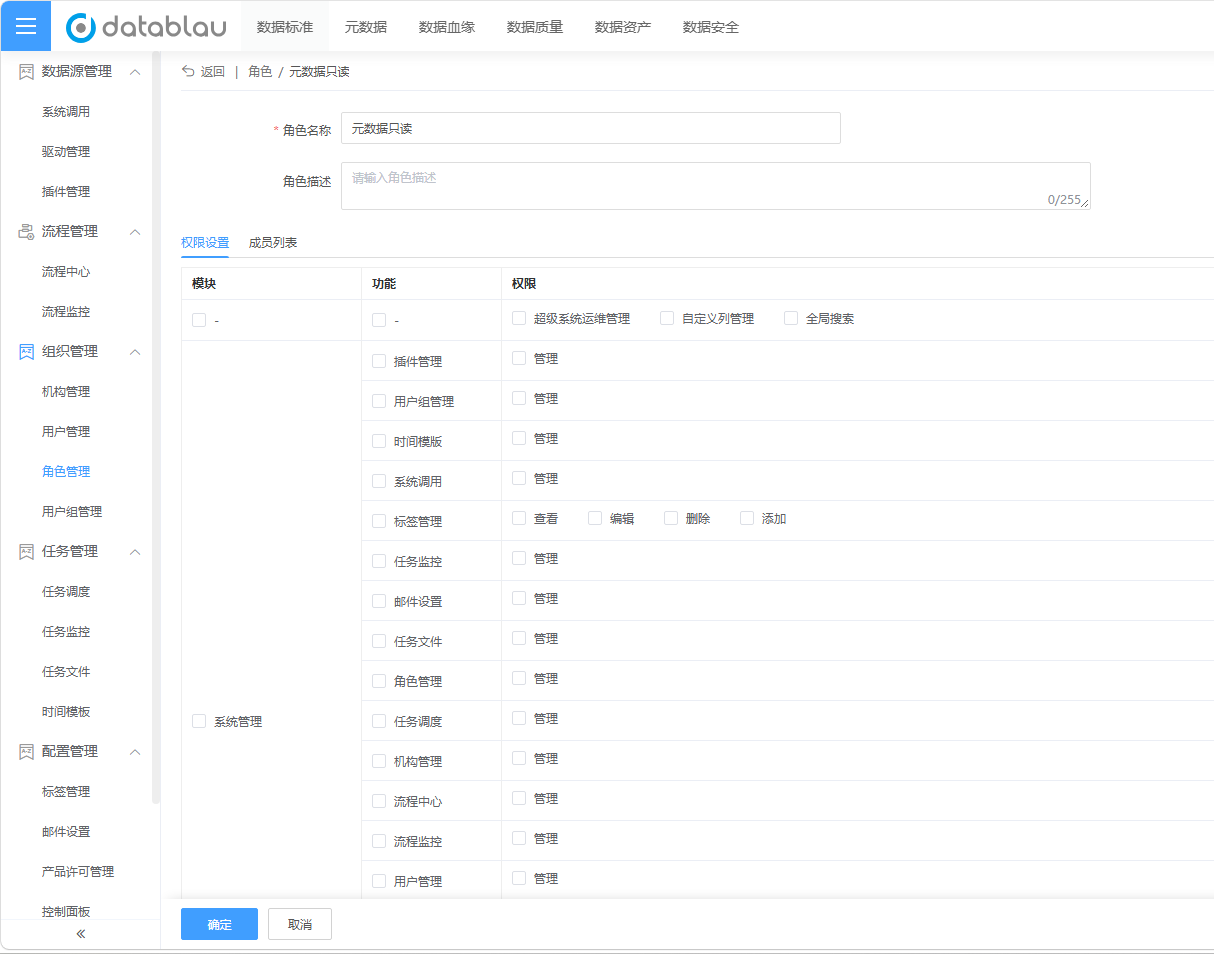1214x954 pixels.
Task: Collapse the 任务管理 section chevron
Action: pos(135,551)
